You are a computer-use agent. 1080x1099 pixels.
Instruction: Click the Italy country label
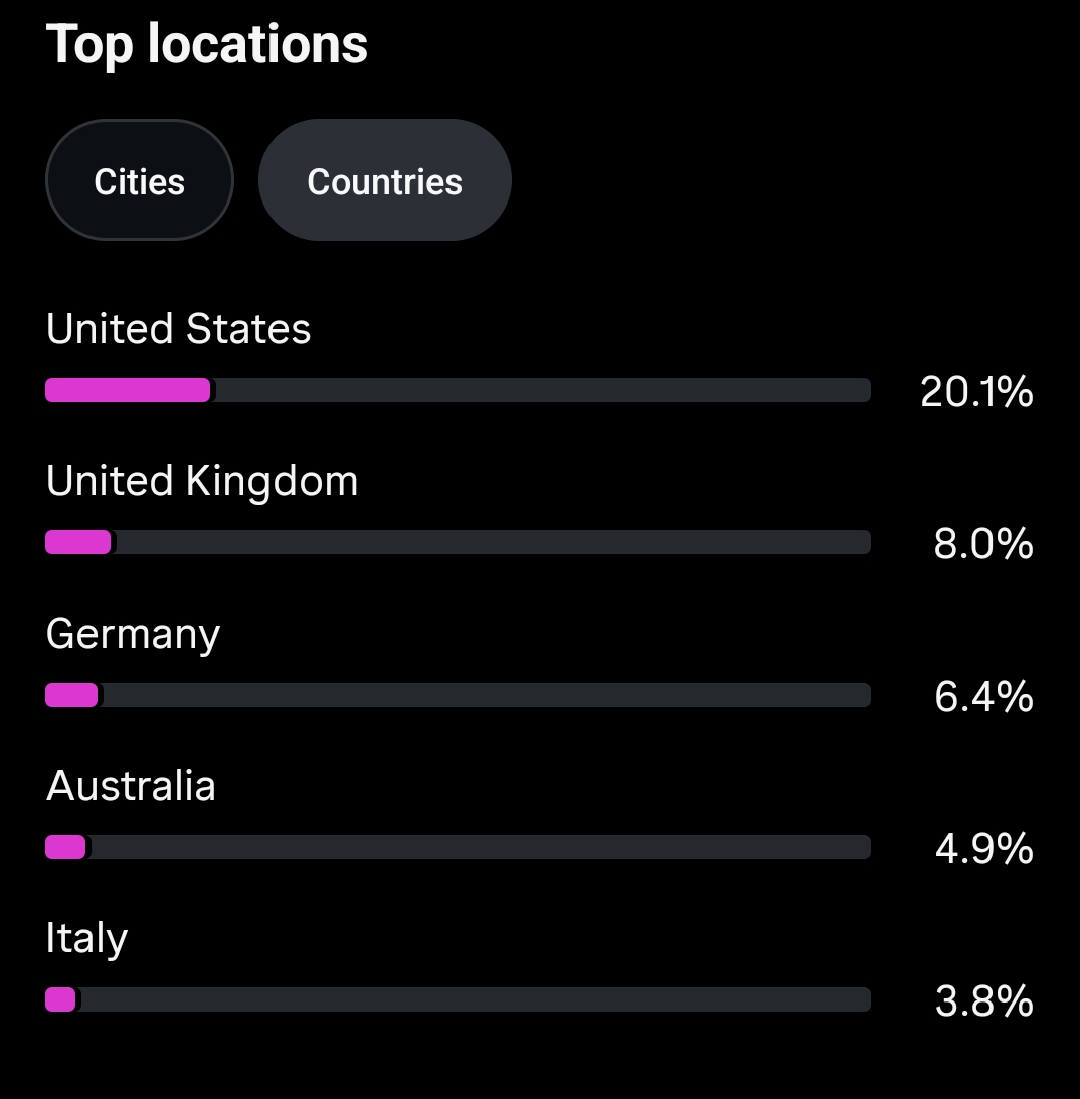pos(87,938)
